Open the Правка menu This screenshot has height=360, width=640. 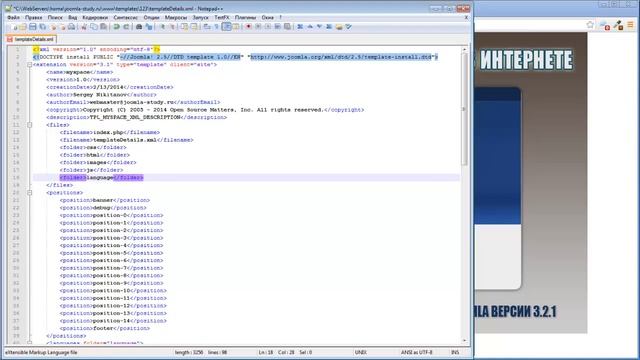[33, 18]
